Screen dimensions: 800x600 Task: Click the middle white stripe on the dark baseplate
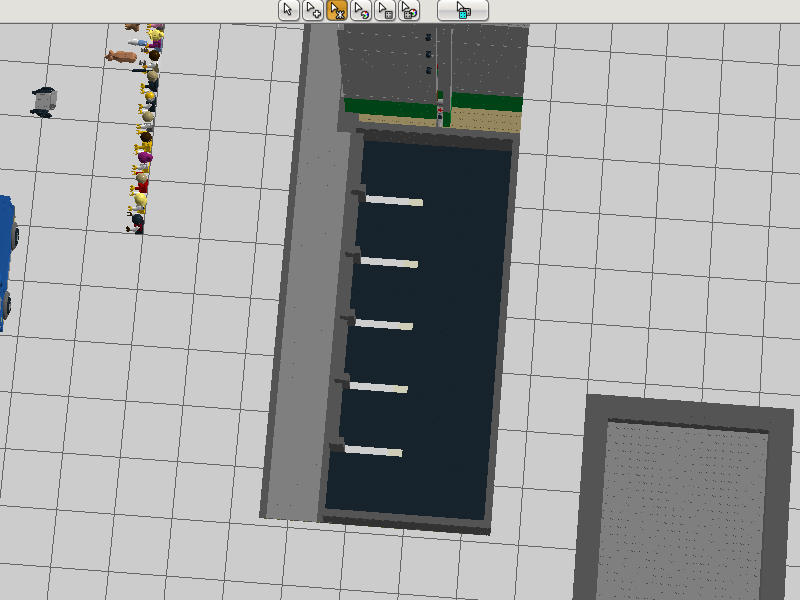click(384, 324)
